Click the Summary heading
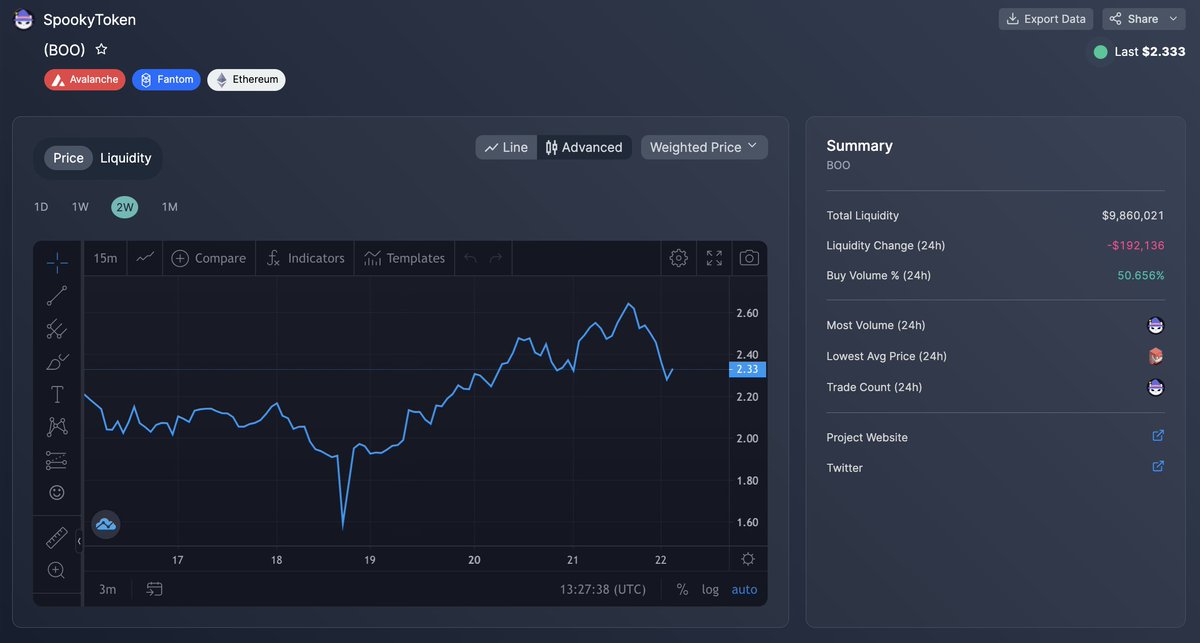The image size is (1200, 643). tap(859, 146)
